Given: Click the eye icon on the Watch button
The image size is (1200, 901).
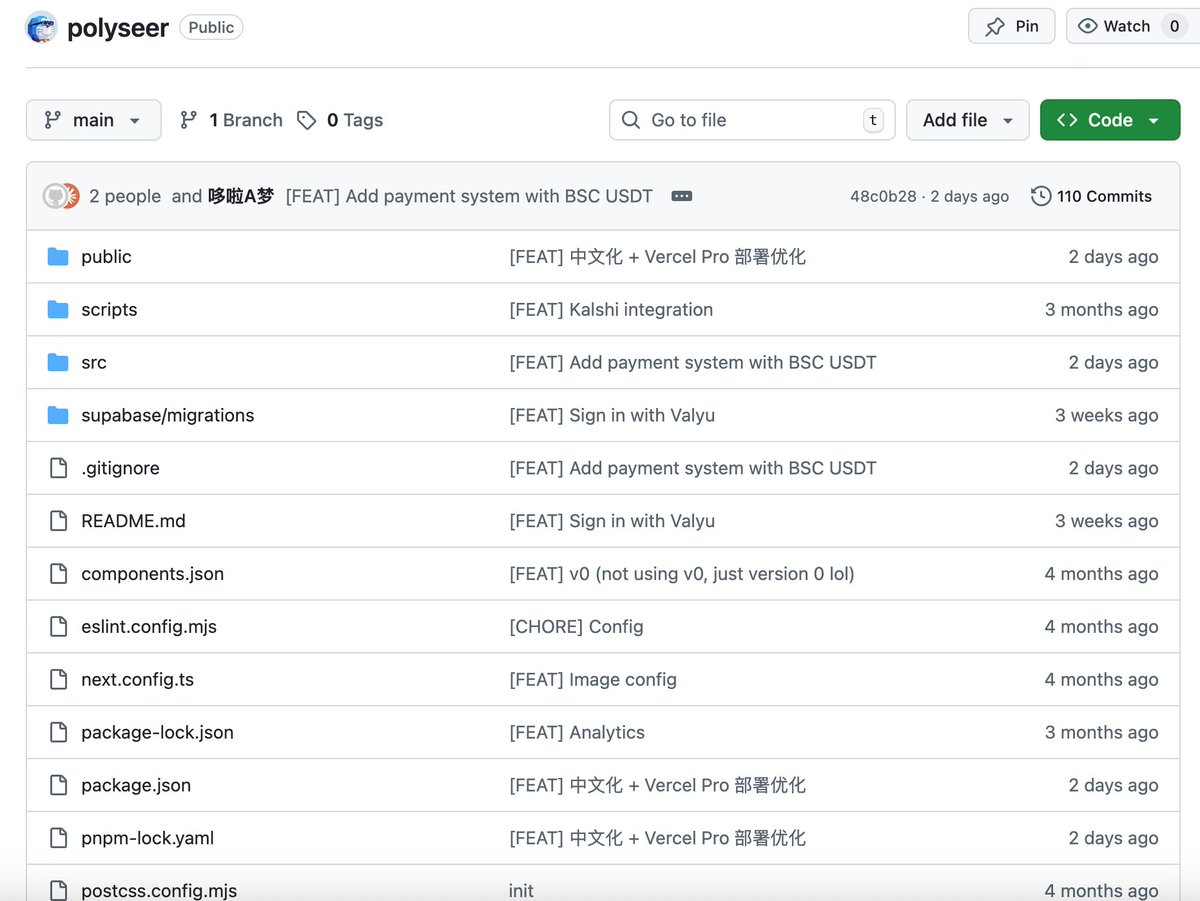Looking at the screenshot, I should (x=1090, y=26).
